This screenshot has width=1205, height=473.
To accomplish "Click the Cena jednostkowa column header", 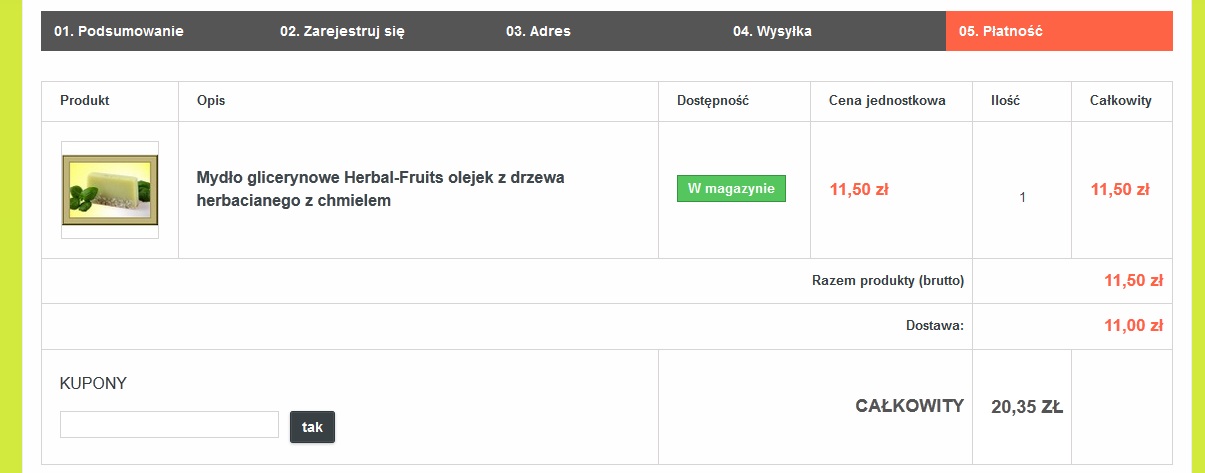I will 887,101.
